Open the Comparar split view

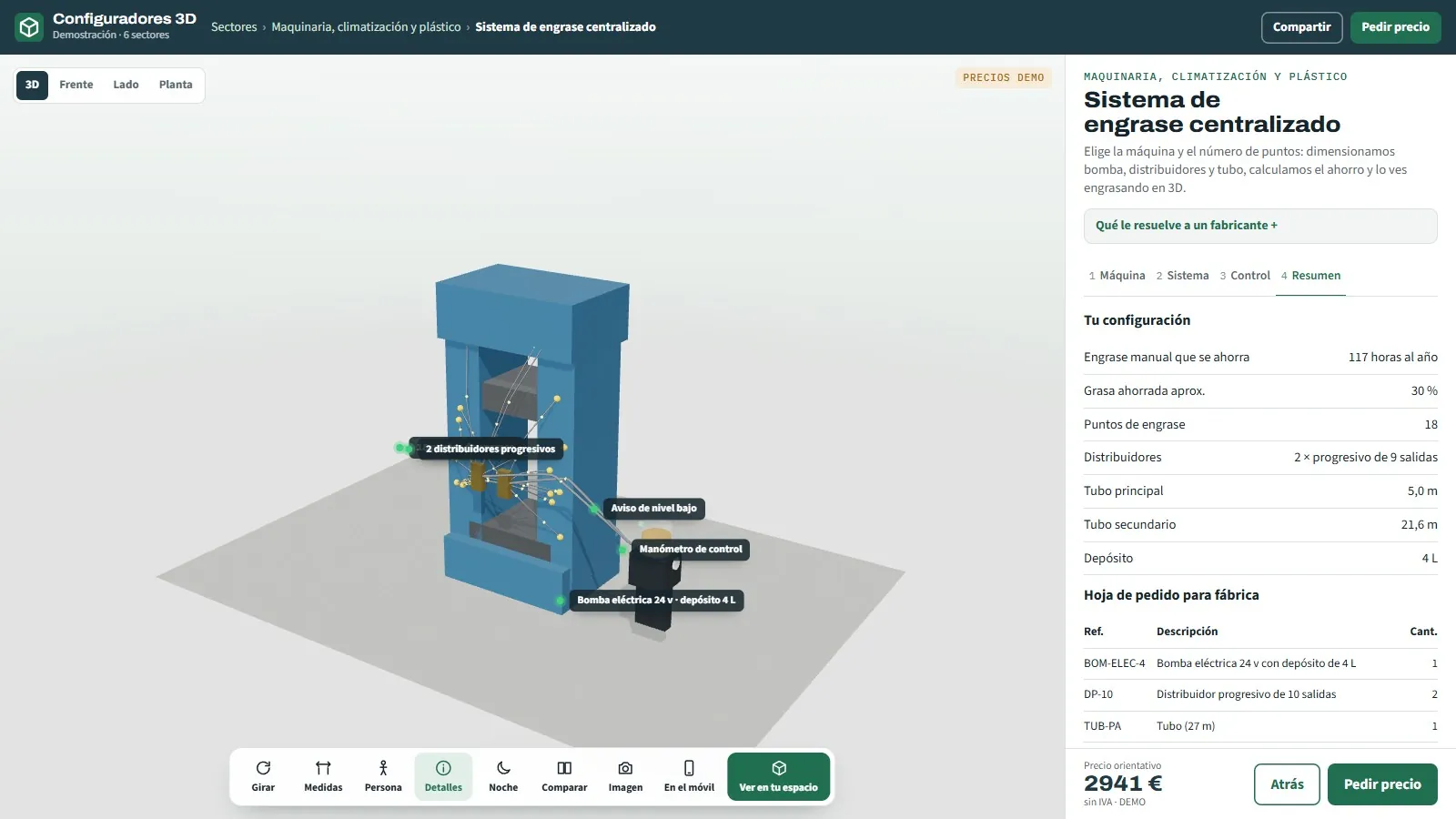[x=564, y=776]
